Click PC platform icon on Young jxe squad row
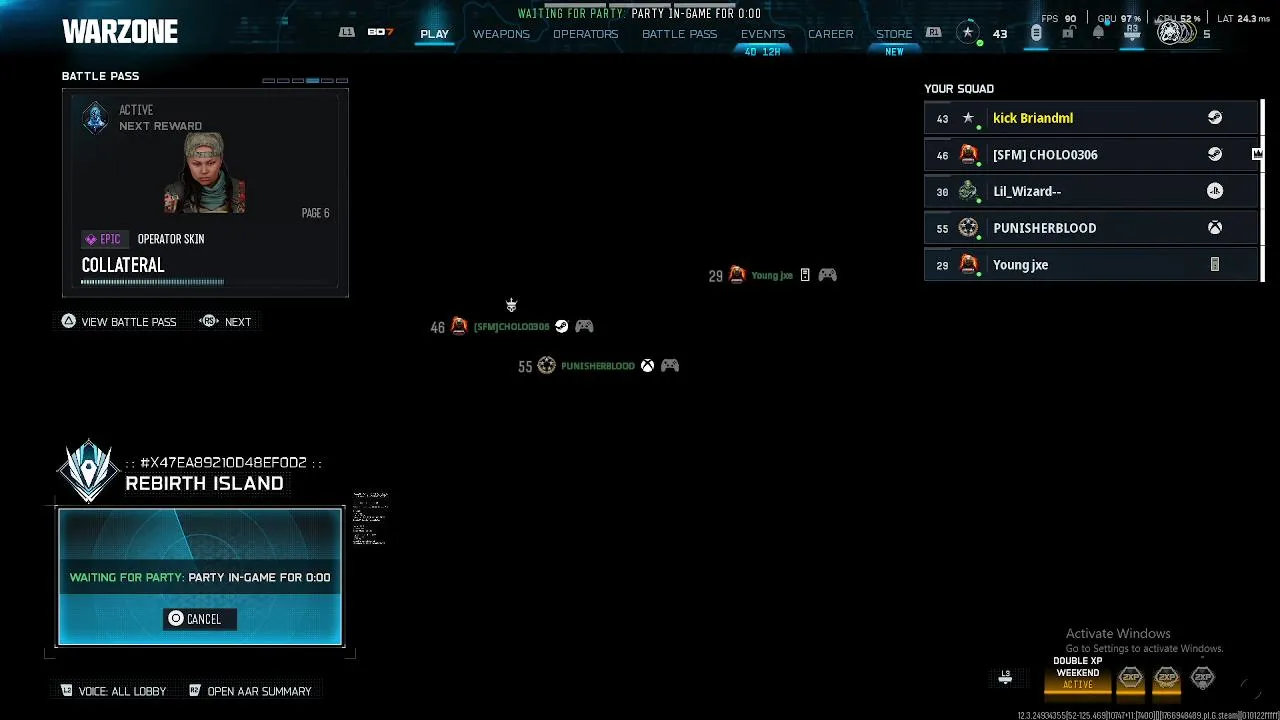This screenshot has width=1280, height=720. coord(1215,265)
